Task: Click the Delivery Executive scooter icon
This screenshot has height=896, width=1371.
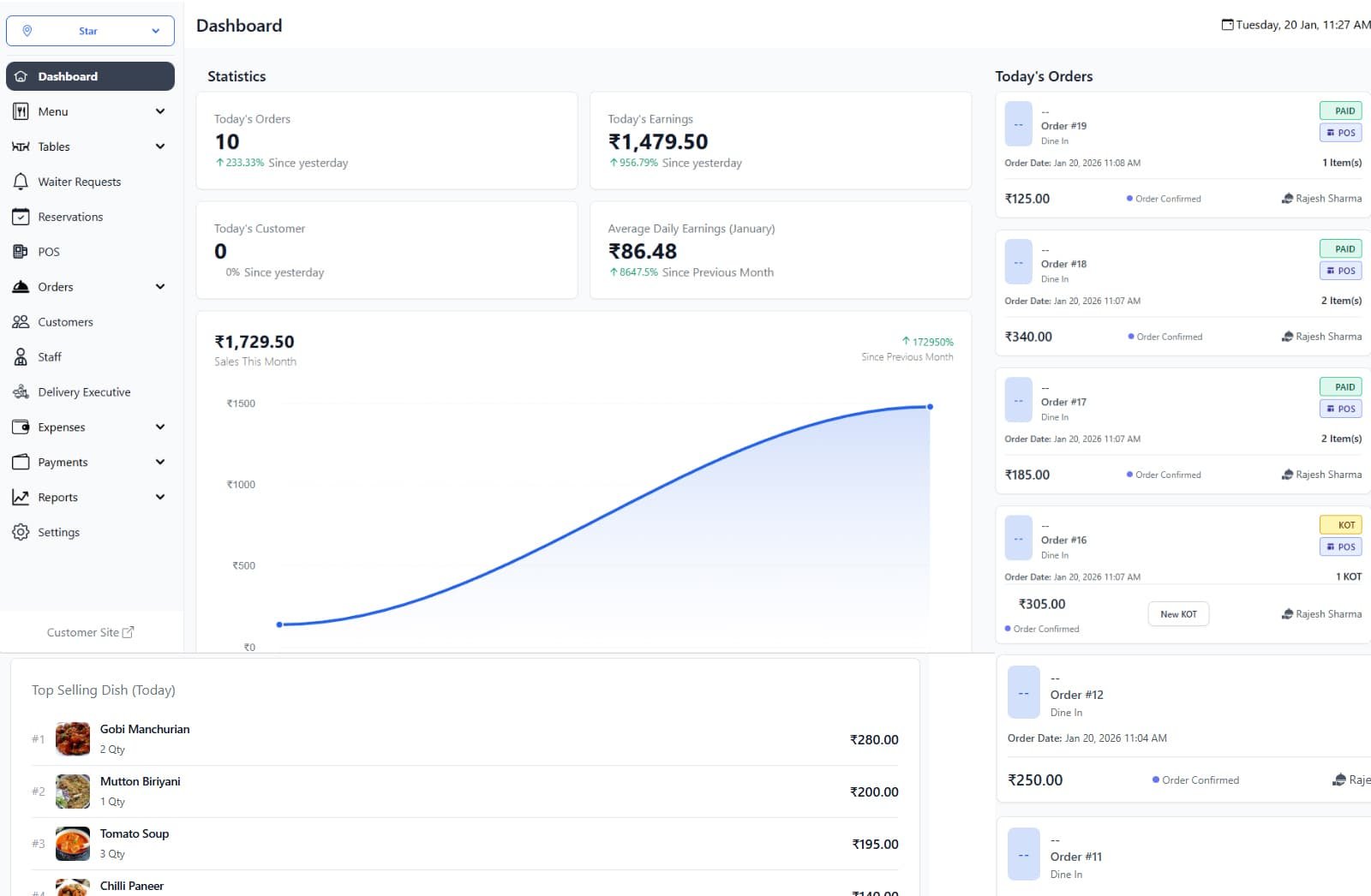Action: (21, 392)
